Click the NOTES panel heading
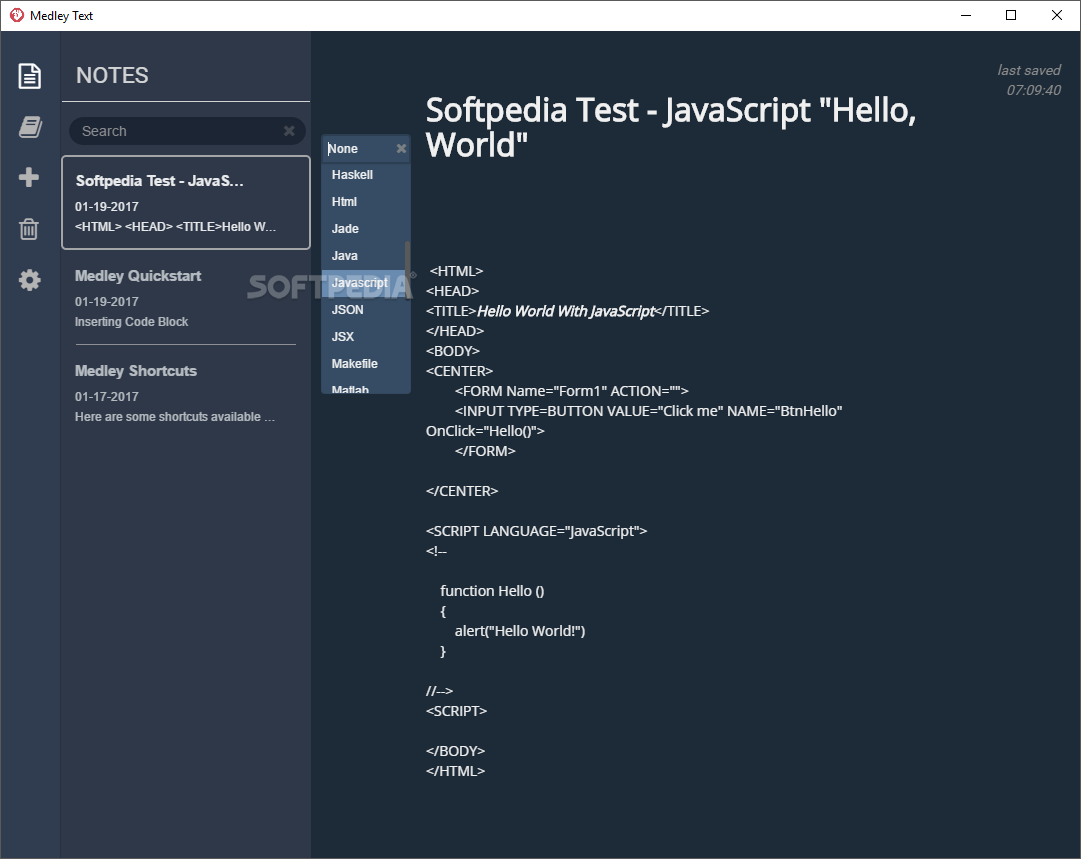The image size is (1081, 859). [112, 75]
